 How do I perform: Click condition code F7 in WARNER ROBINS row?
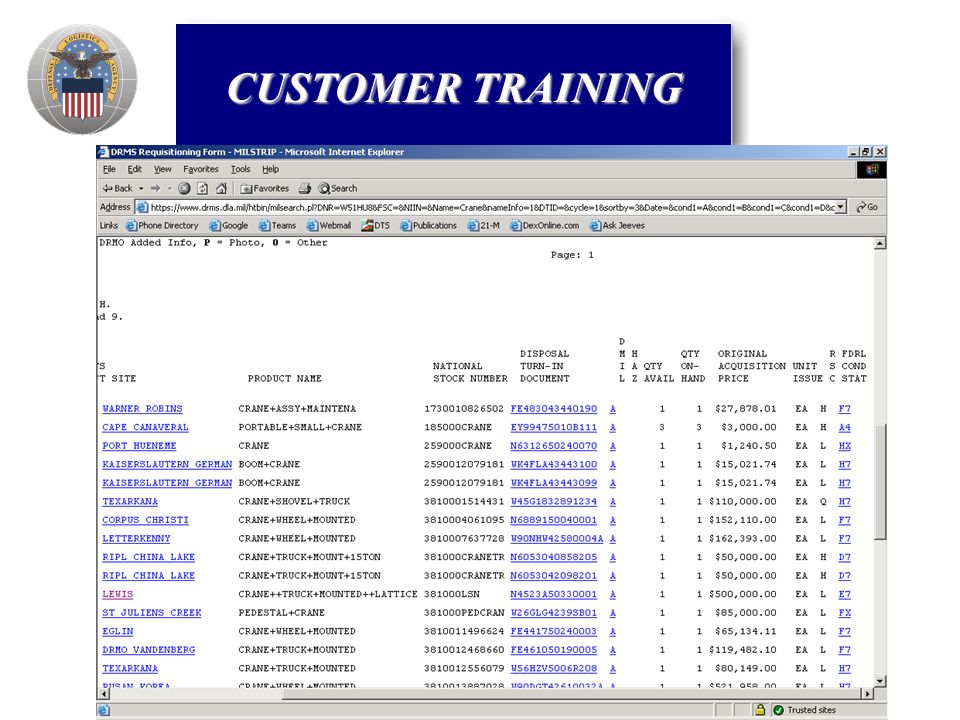coord(844,408)
